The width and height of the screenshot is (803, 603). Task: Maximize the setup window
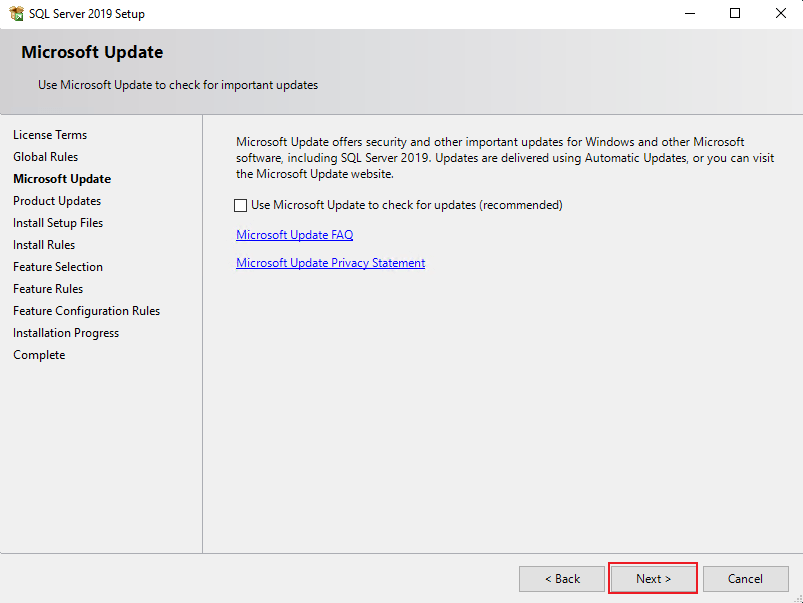[734, 13]
